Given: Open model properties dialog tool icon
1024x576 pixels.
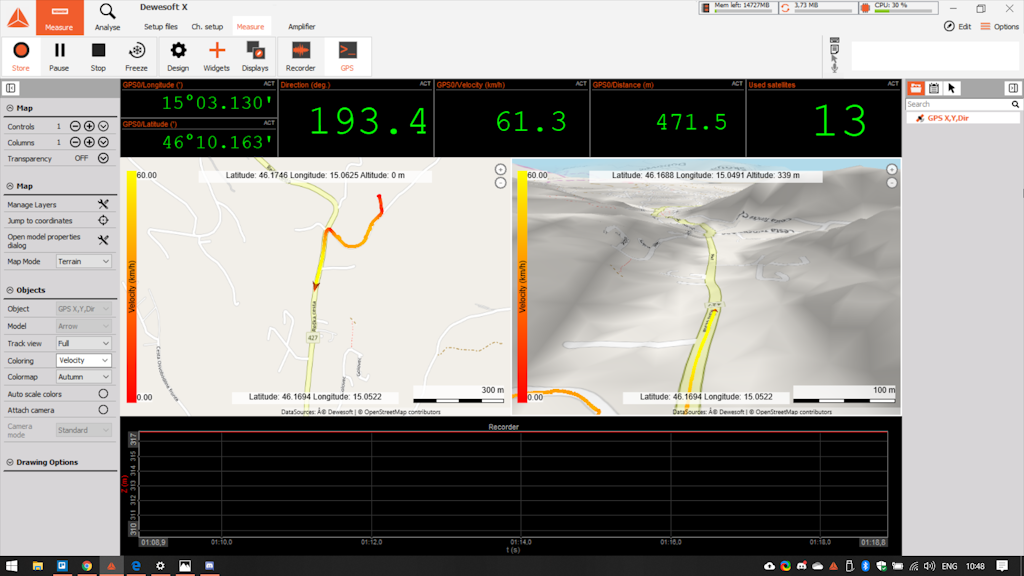Looking at the screenshot, I should tap(103, 240).
